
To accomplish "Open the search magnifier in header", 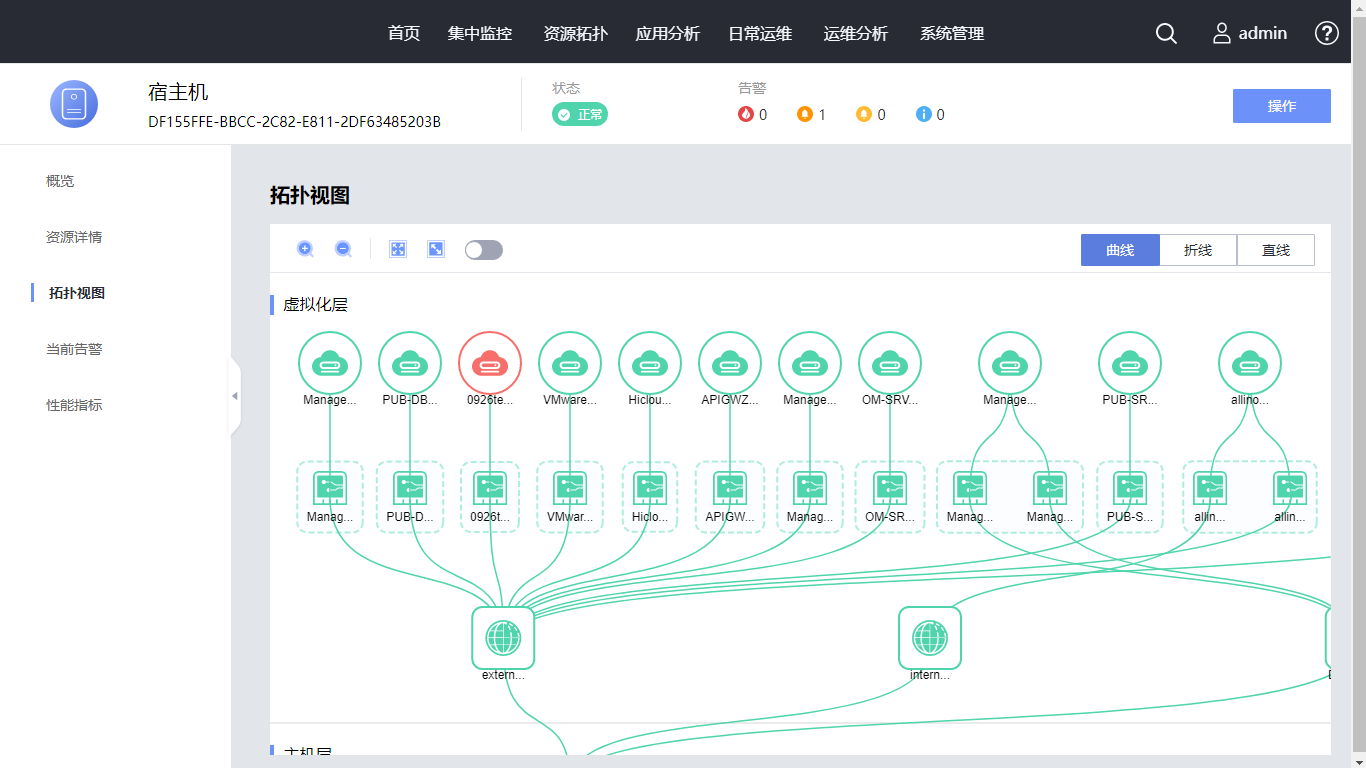I will click(x=1166, y=33).
